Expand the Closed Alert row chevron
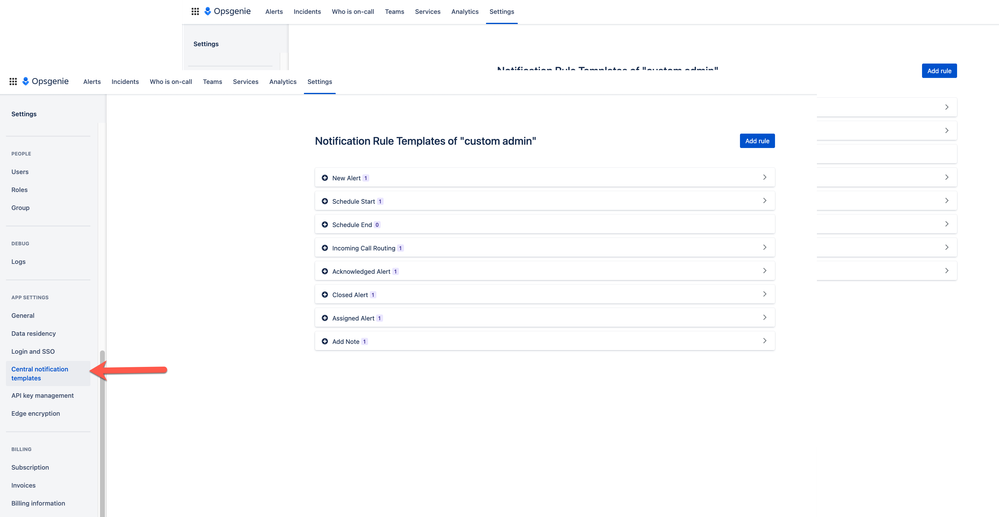The height and width of the screenshot is (517, 999). pos(765,294)
